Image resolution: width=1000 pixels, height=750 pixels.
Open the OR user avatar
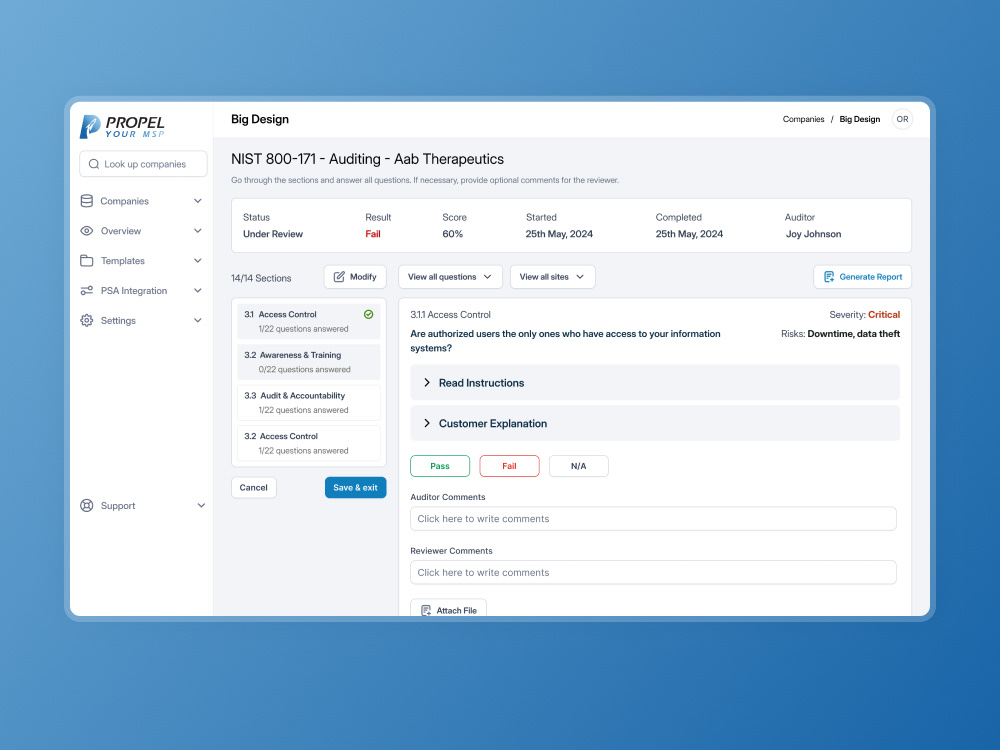tap(902, 119)
